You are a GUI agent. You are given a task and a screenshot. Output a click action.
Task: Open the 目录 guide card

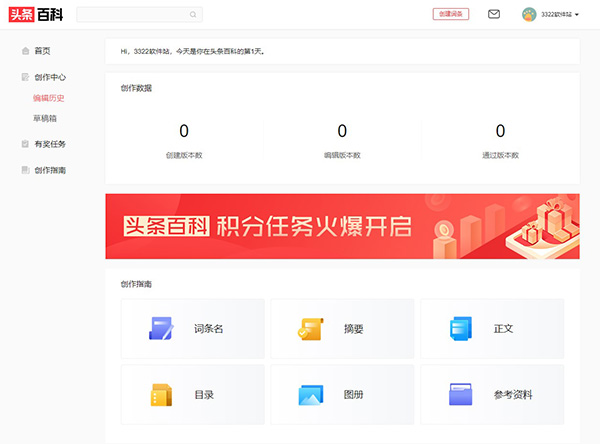point(193,395)
